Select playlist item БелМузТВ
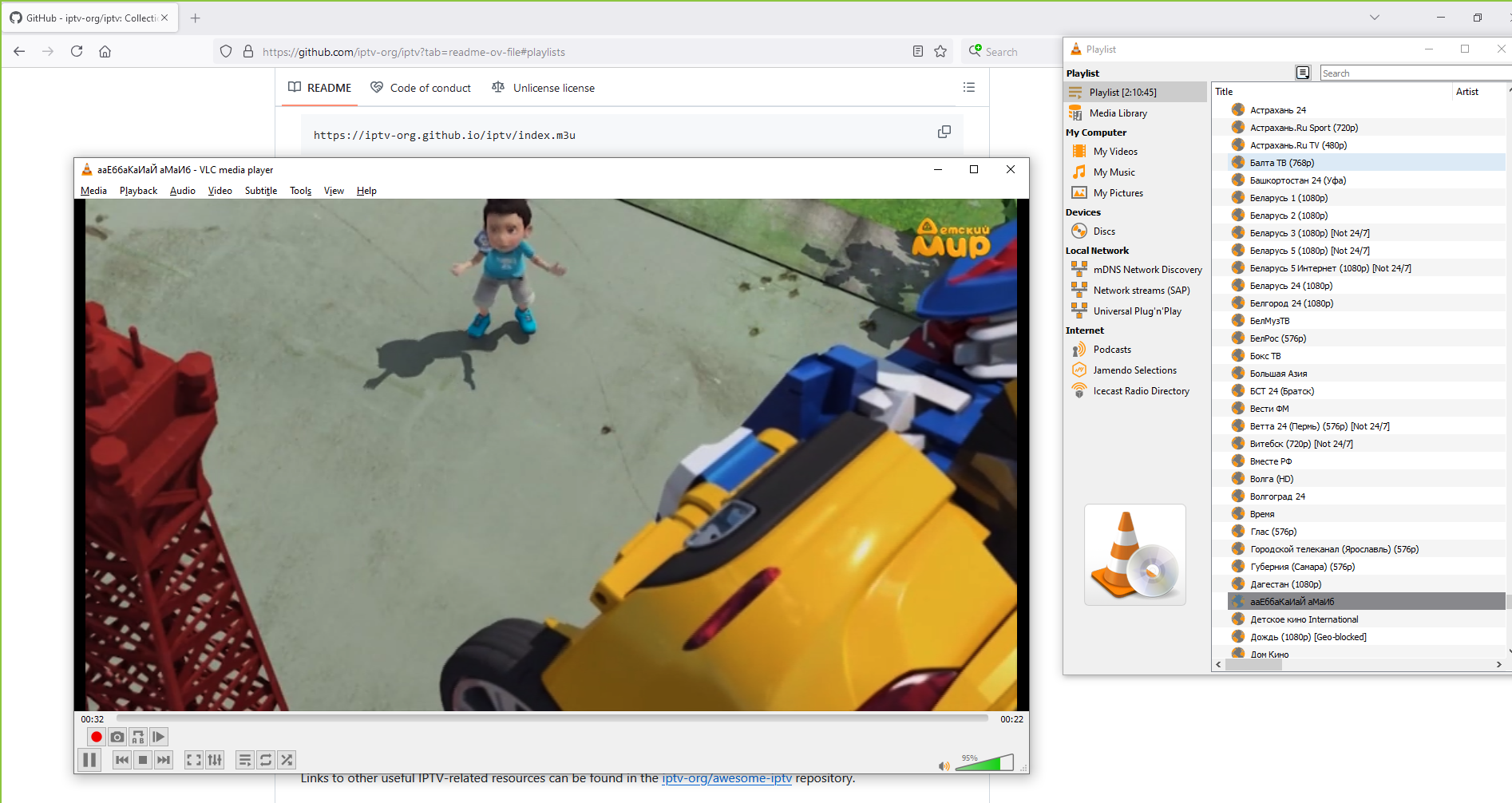This screenshot has height=803, width=1512. [1366, 321]
